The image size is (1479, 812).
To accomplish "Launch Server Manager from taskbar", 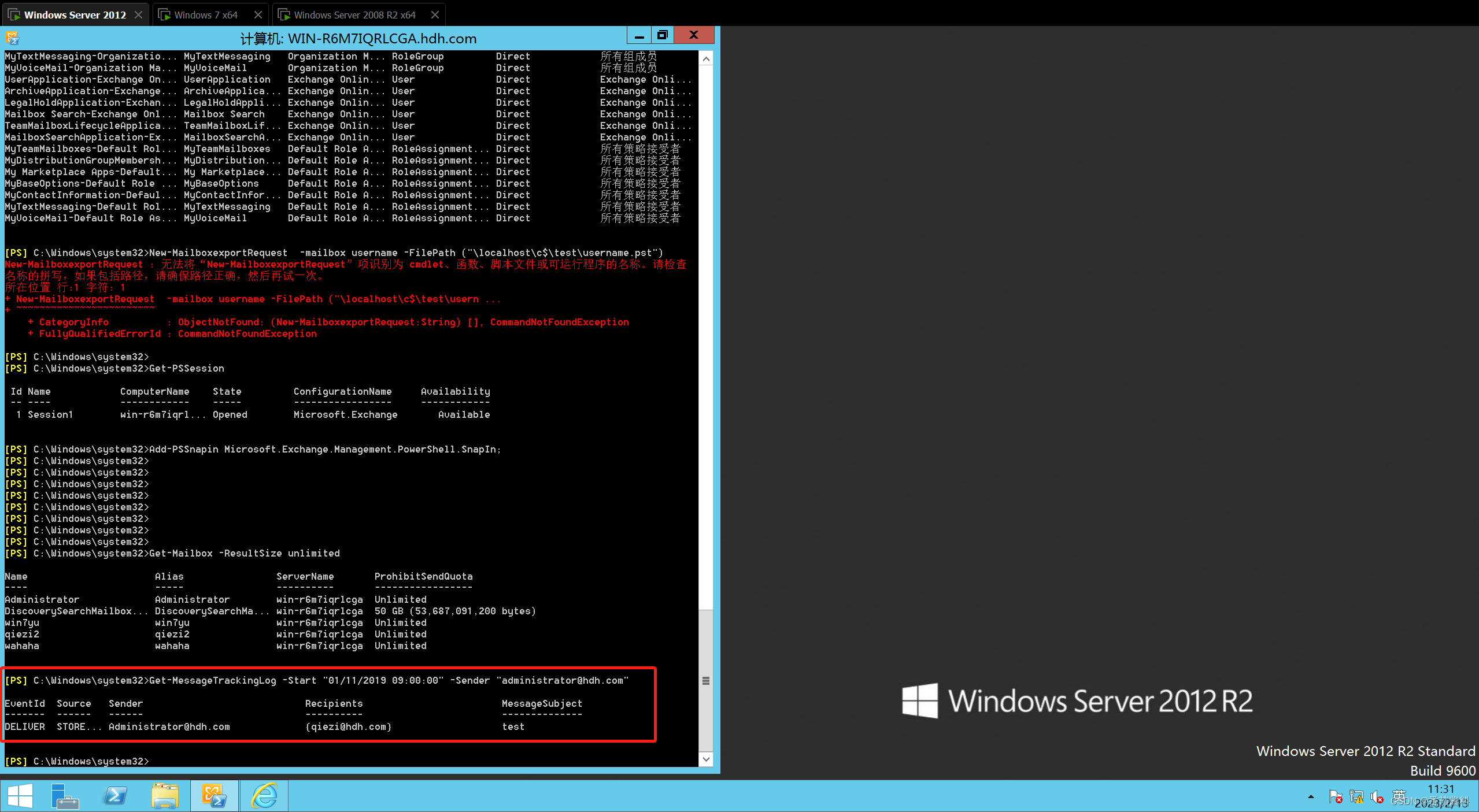I will (x=64, y=796).
